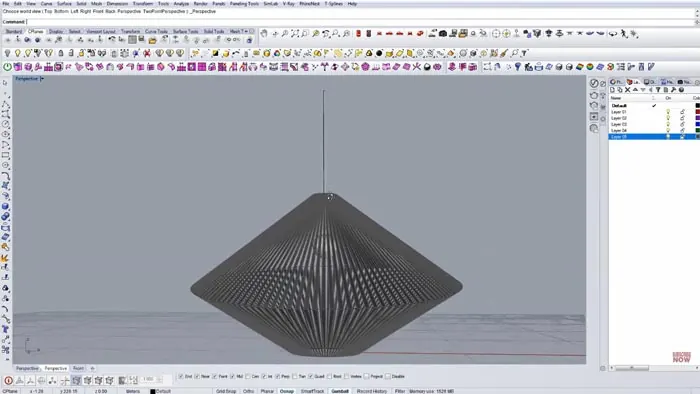
Task: Click Layer 02 purple color swatch
Action: click(x=697, y=118)
